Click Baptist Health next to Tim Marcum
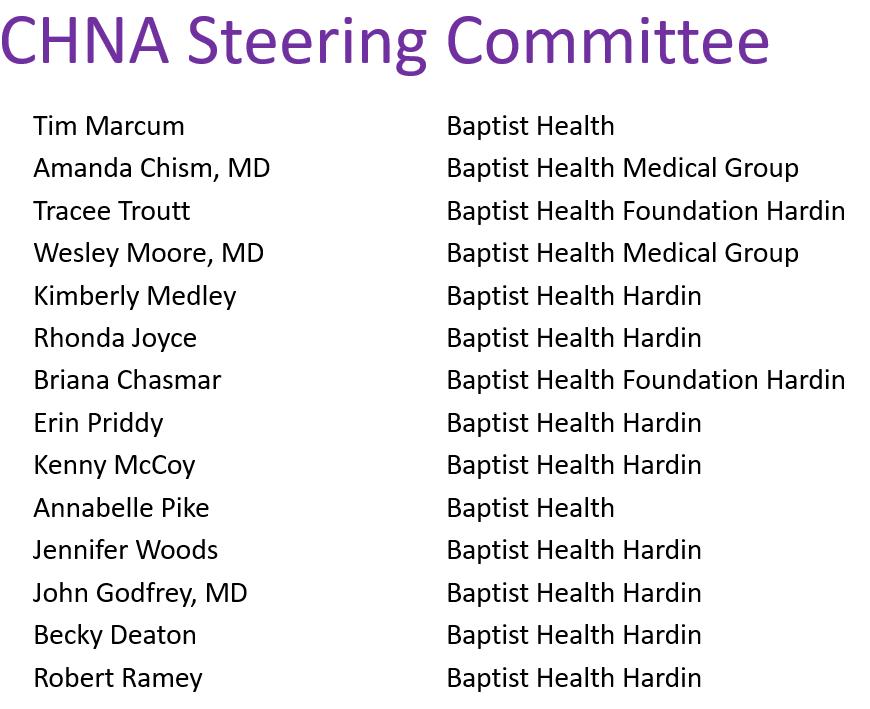This screenshot has height=709, width=870. 531,126
